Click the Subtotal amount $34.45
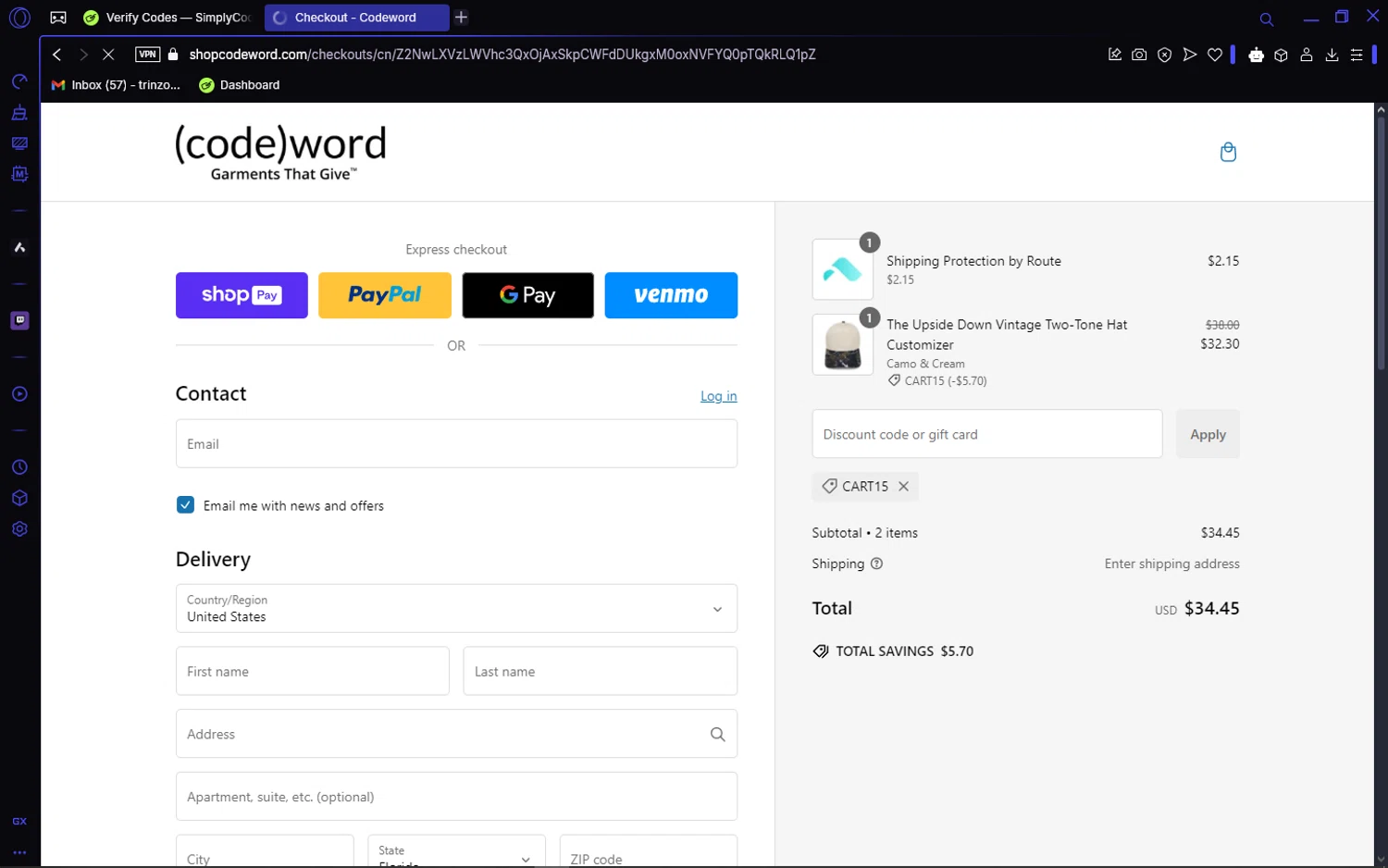Image resolution: width=1388 pixels, height=868 pixels. pos(1220,533)
